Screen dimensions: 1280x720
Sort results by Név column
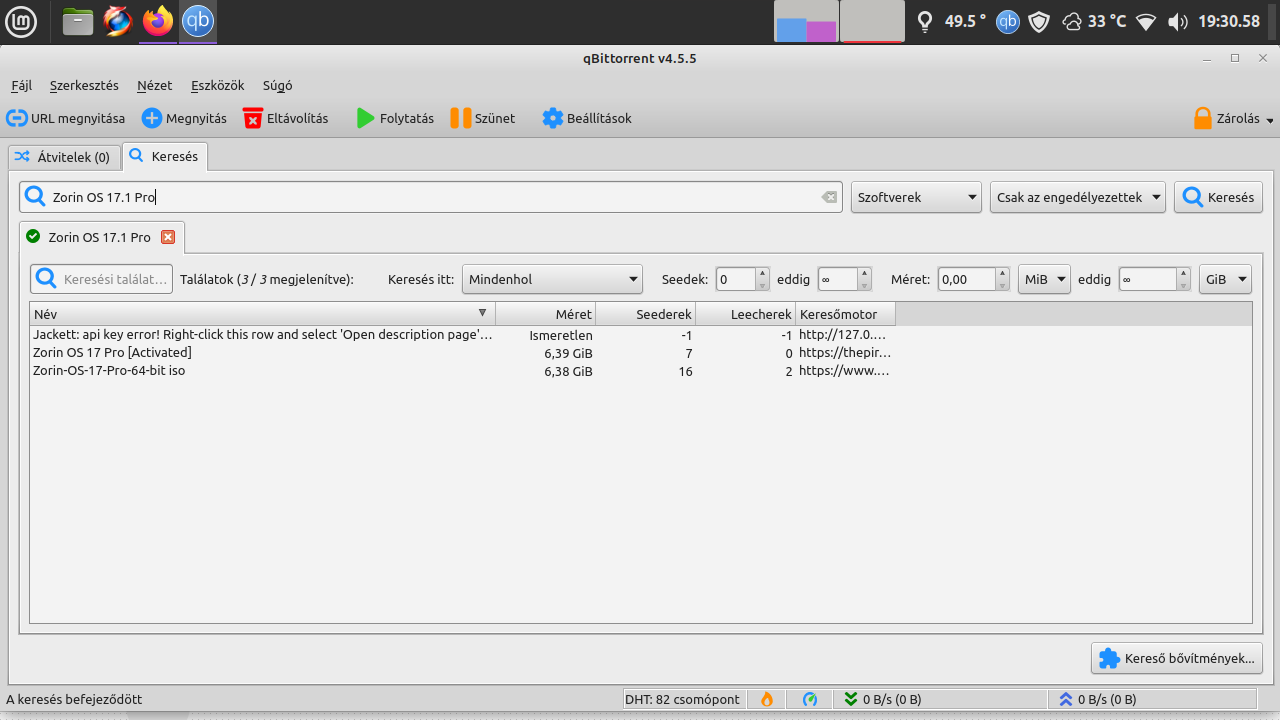coord(262,314)
